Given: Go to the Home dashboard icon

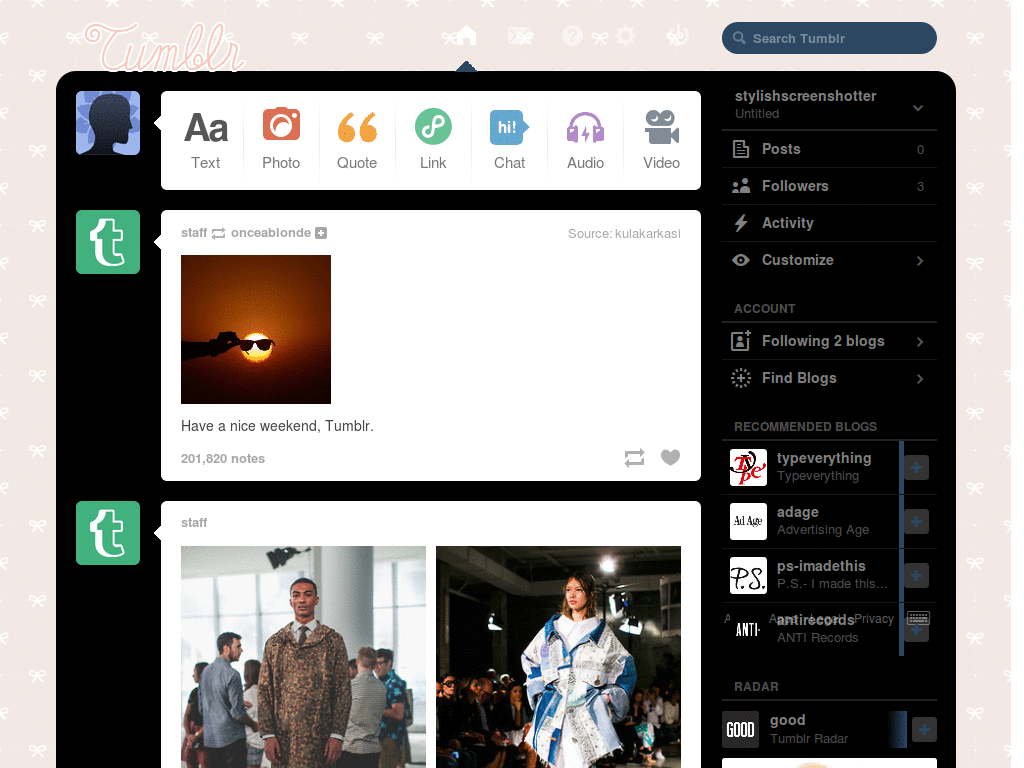Looking at the screenshot, I should (x=466, y=35).
